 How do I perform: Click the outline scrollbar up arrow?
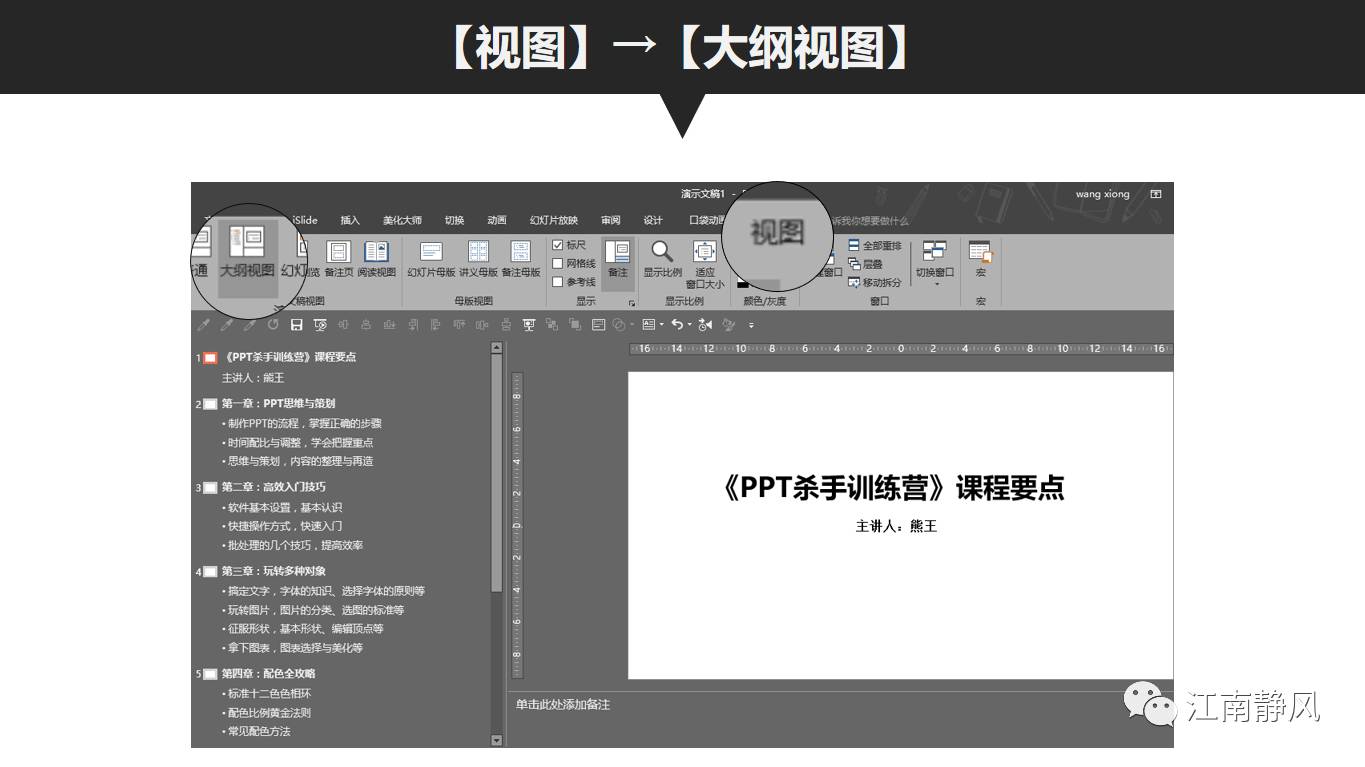(497, 348)
